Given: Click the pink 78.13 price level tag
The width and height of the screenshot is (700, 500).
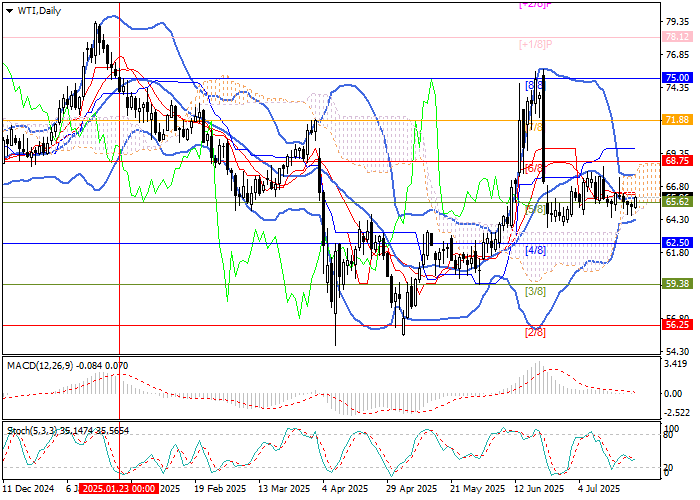Looking at the screenshot, I should [677, 36].
